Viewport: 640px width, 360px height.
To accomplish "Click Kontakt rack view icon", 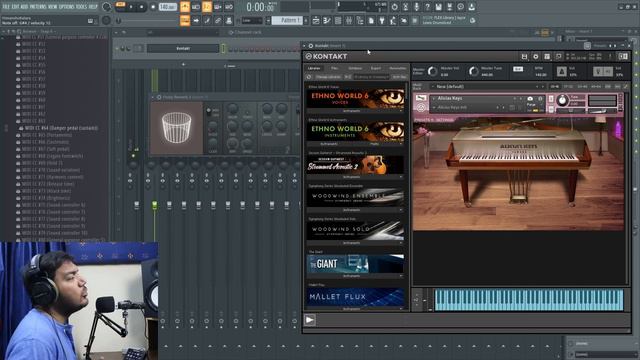I will point(547,57).
